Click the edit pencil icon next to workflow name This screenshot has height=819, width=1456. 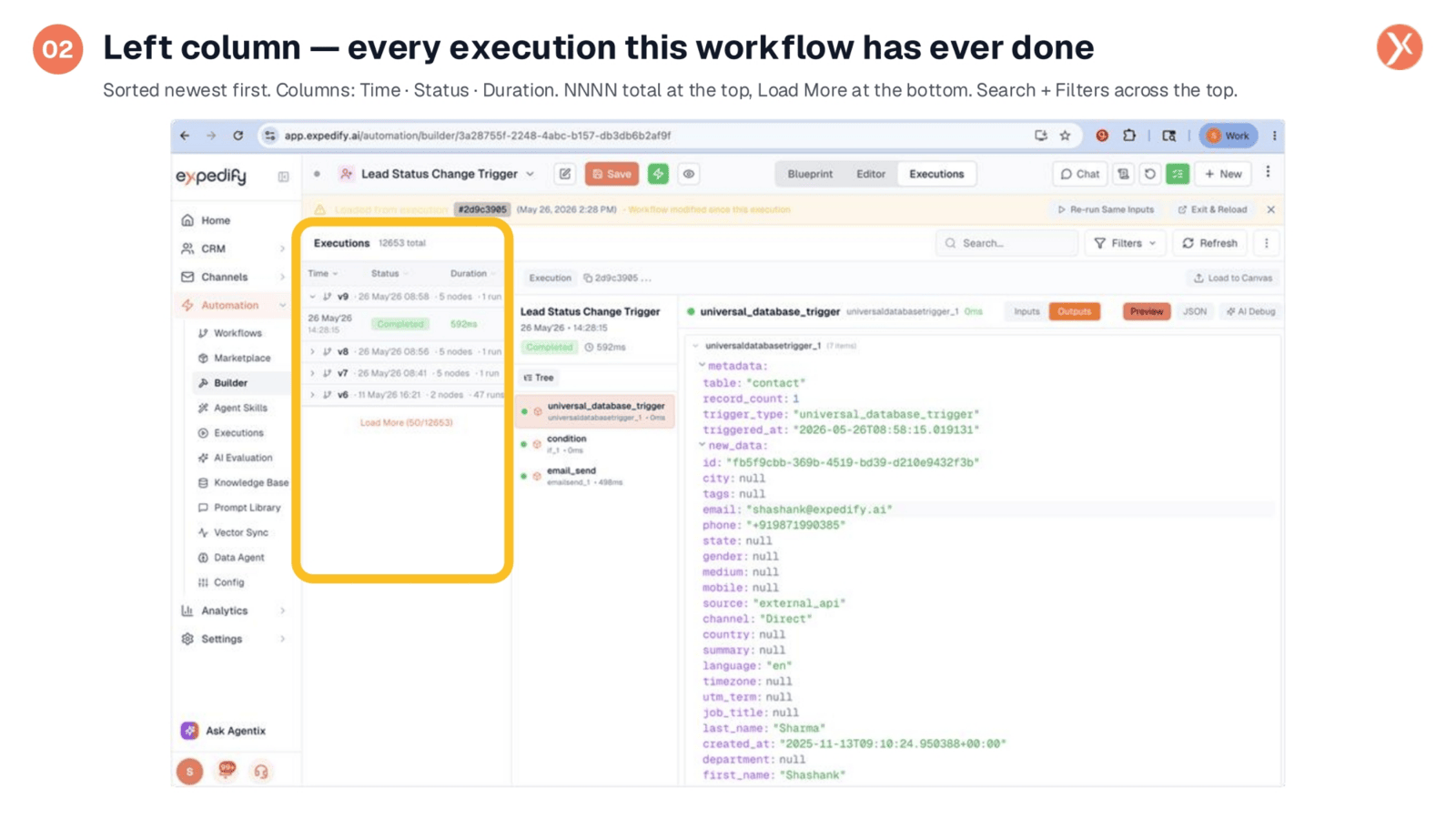565,174
